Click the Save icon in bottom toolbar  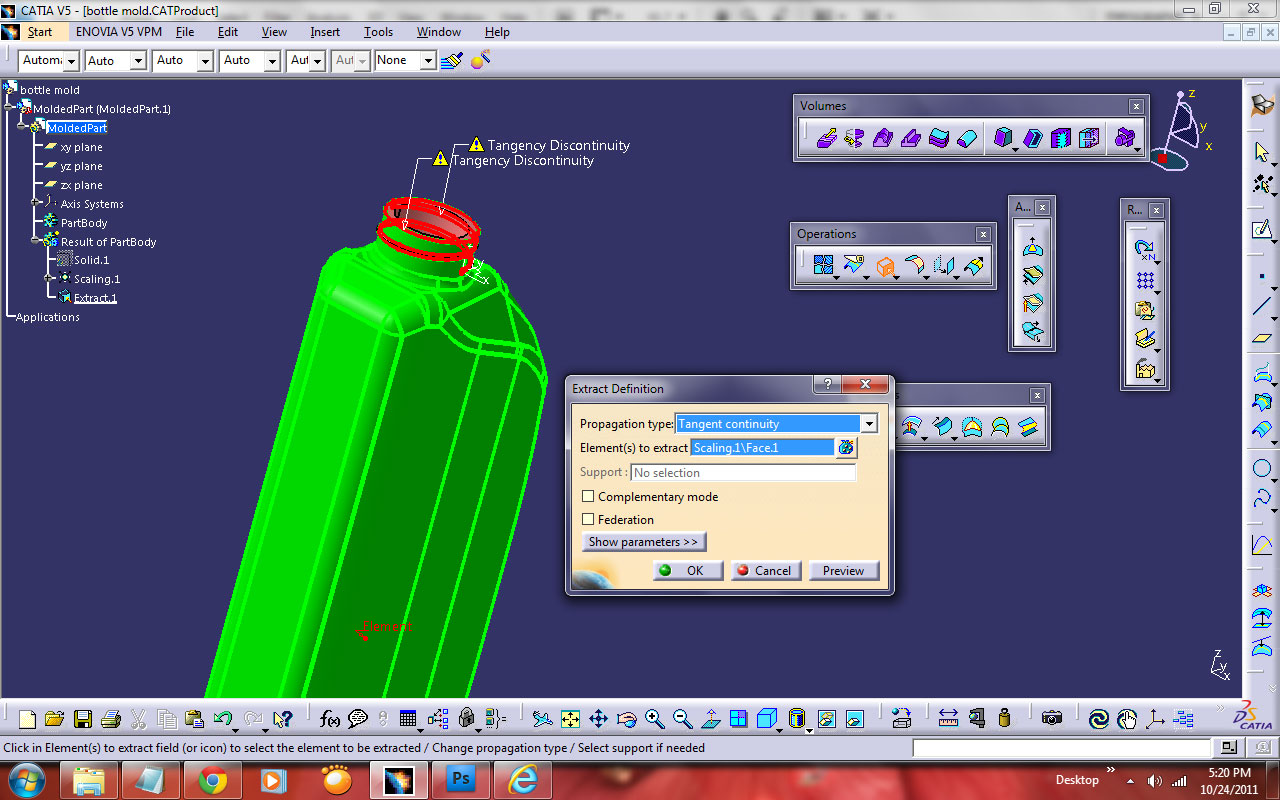[x=83, y=719]
